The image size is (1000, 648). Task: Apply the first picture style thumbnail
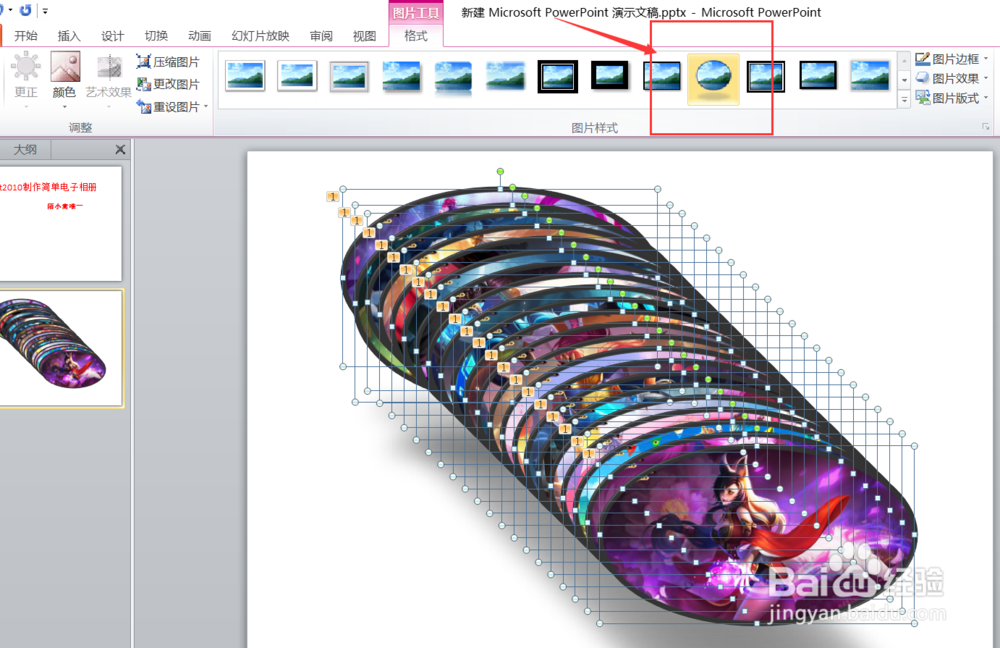(245, 77)
